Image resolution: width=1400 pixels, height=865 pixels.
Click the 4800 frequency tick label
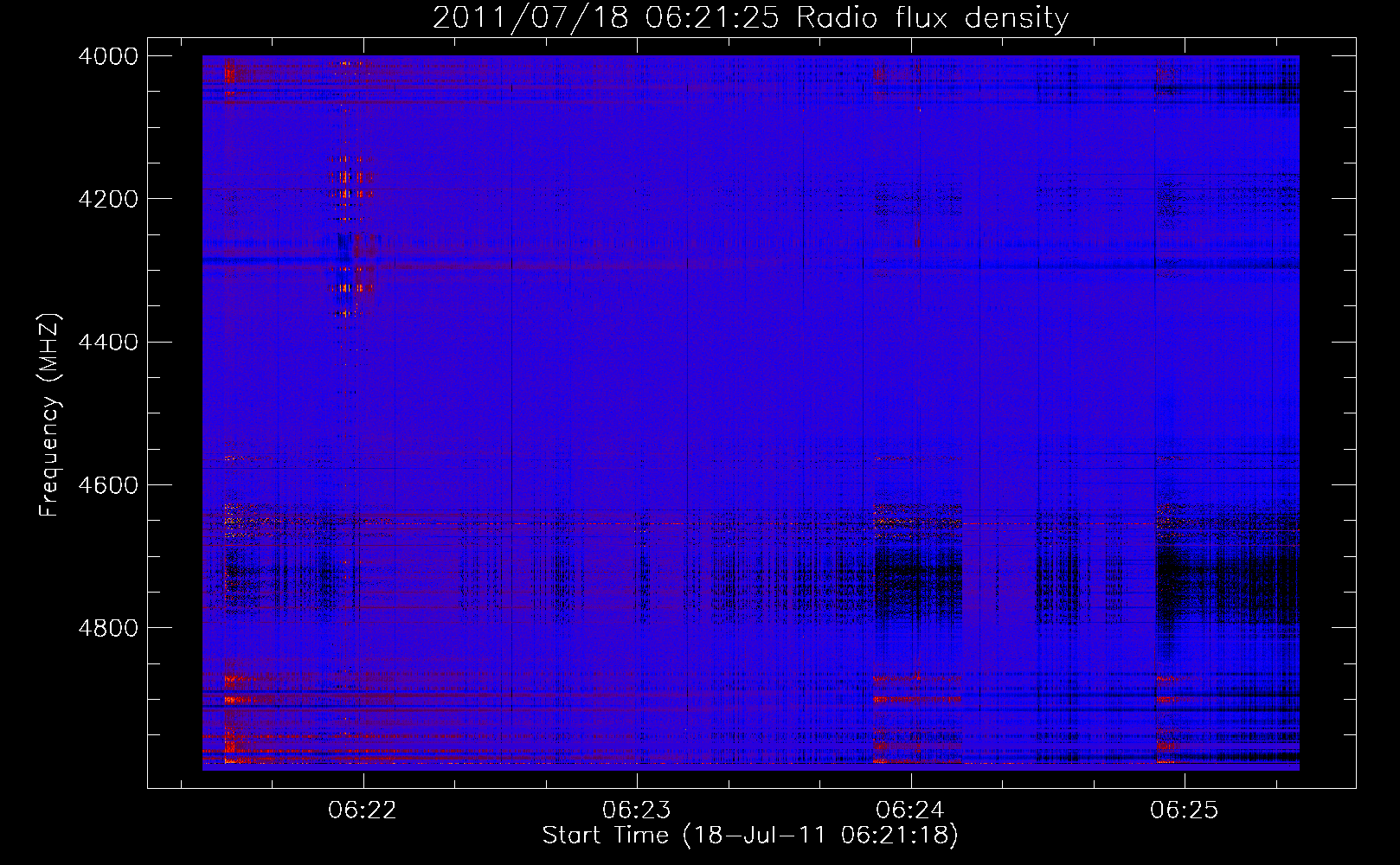108,628
